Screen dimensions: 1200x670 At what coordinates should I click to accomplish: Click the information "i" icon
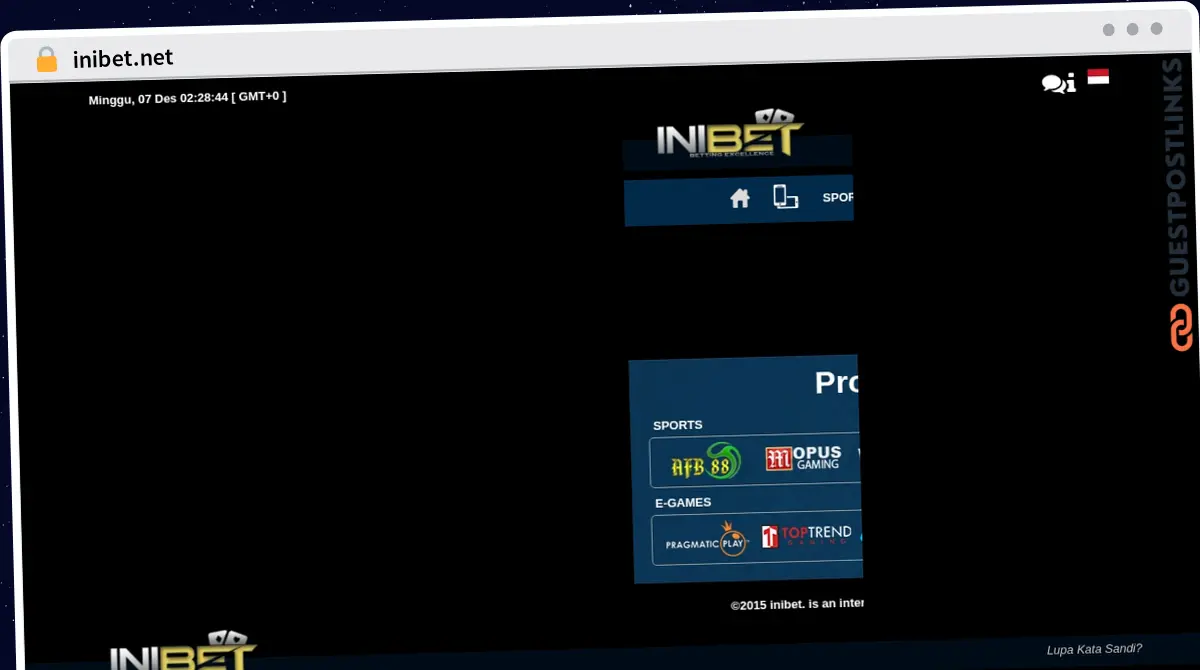coord(1071,84)
